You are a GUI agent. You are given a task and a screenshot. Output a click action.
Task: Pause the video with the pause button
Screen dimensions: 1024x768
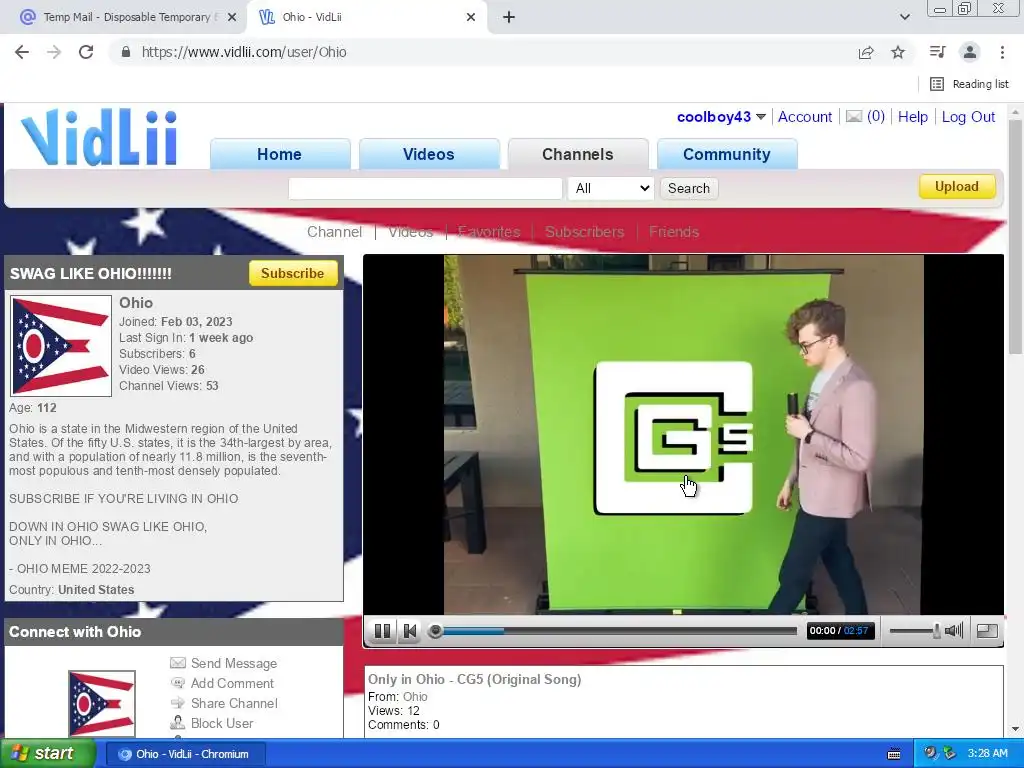click(x=383, y=631)
